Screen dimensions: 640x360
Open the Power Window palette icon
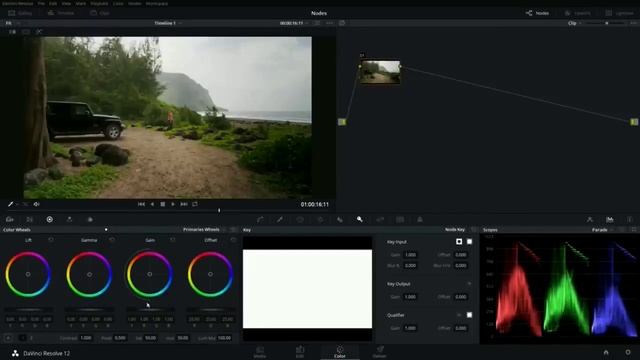(300, 220)
